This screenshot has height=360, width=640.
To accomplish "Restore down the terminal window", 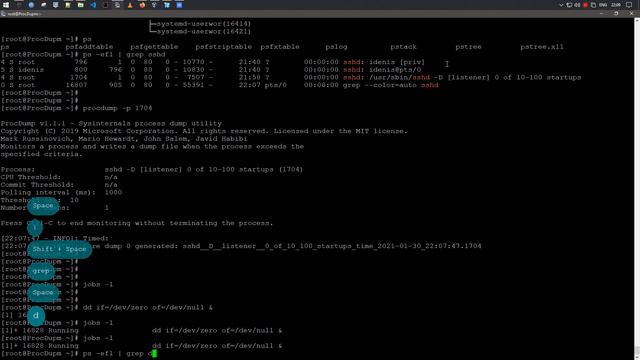I will click(x=616, y=13).
